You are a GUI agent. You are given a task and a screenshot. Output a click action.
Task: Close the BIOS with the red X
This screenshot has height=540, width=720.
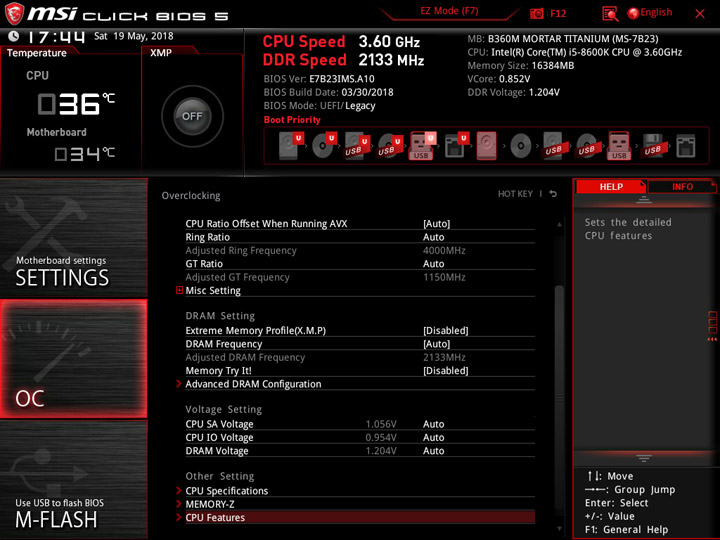(700, 14)
